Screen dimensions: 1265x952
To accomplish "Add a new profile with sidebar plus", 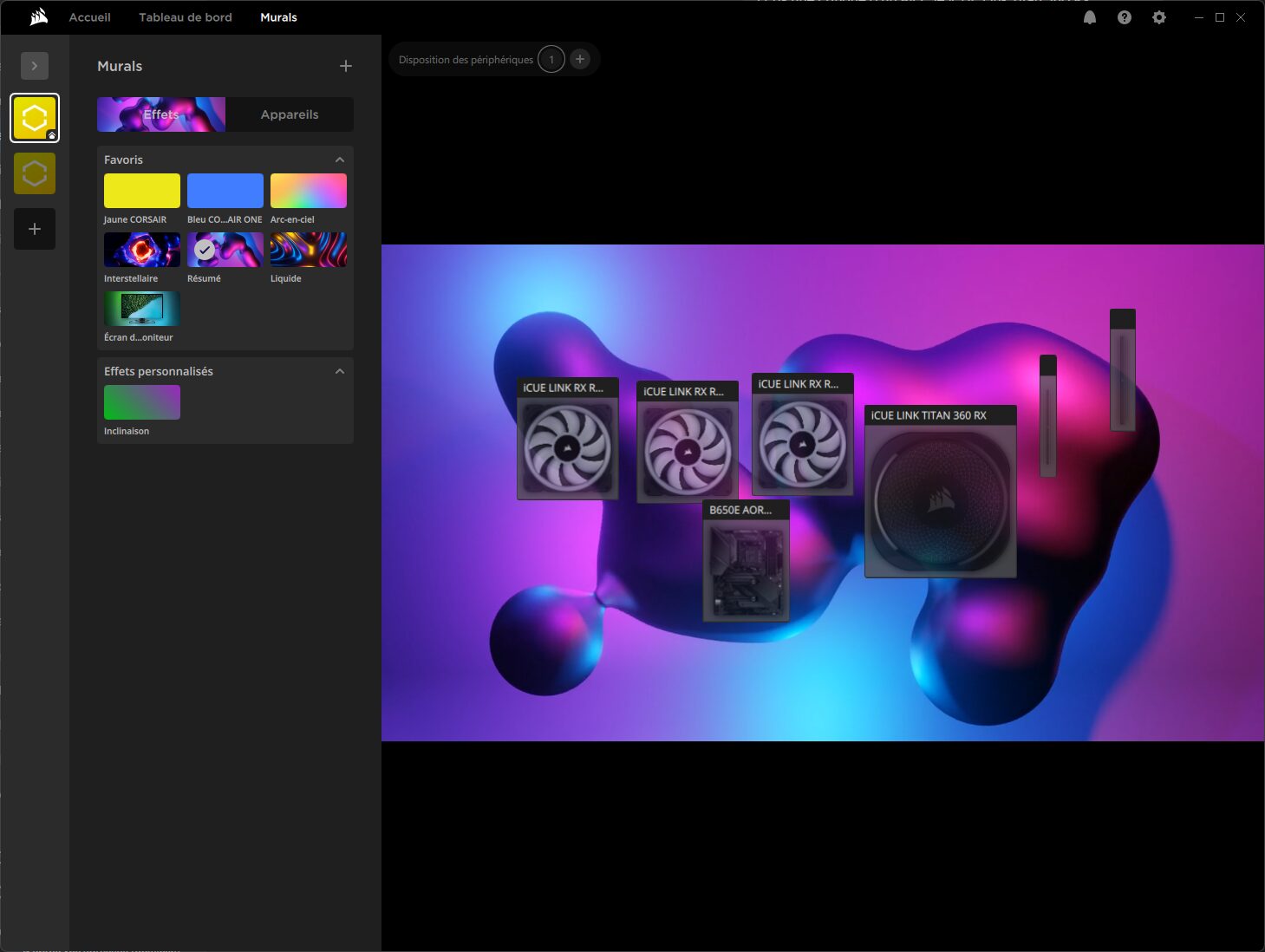I will 35,229.
